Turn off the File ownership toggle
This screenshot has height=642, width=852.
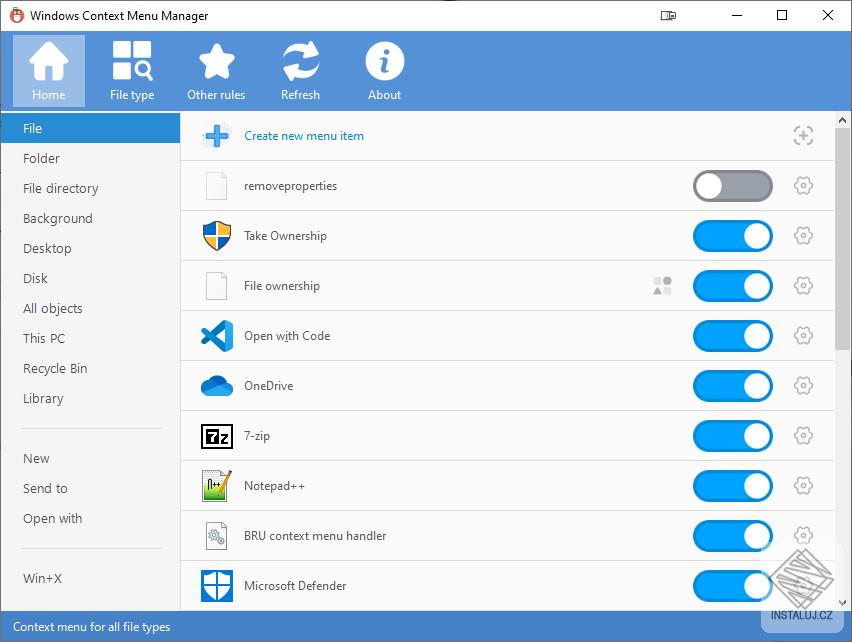pyautogui.click(x=732, y=286)
